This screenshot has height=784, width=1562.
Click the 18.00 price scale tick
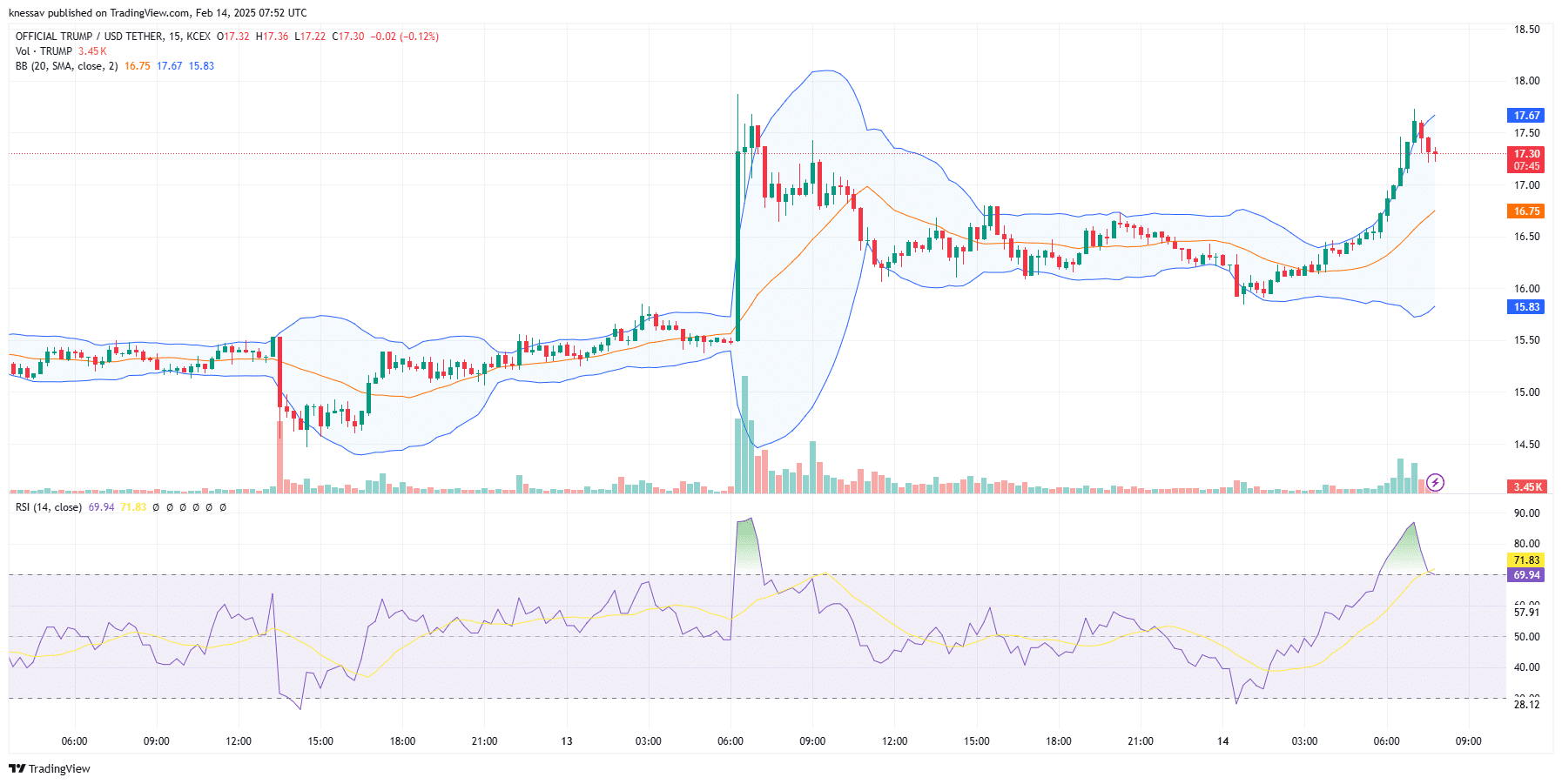pyautogui.click(x=1526, y=81)
